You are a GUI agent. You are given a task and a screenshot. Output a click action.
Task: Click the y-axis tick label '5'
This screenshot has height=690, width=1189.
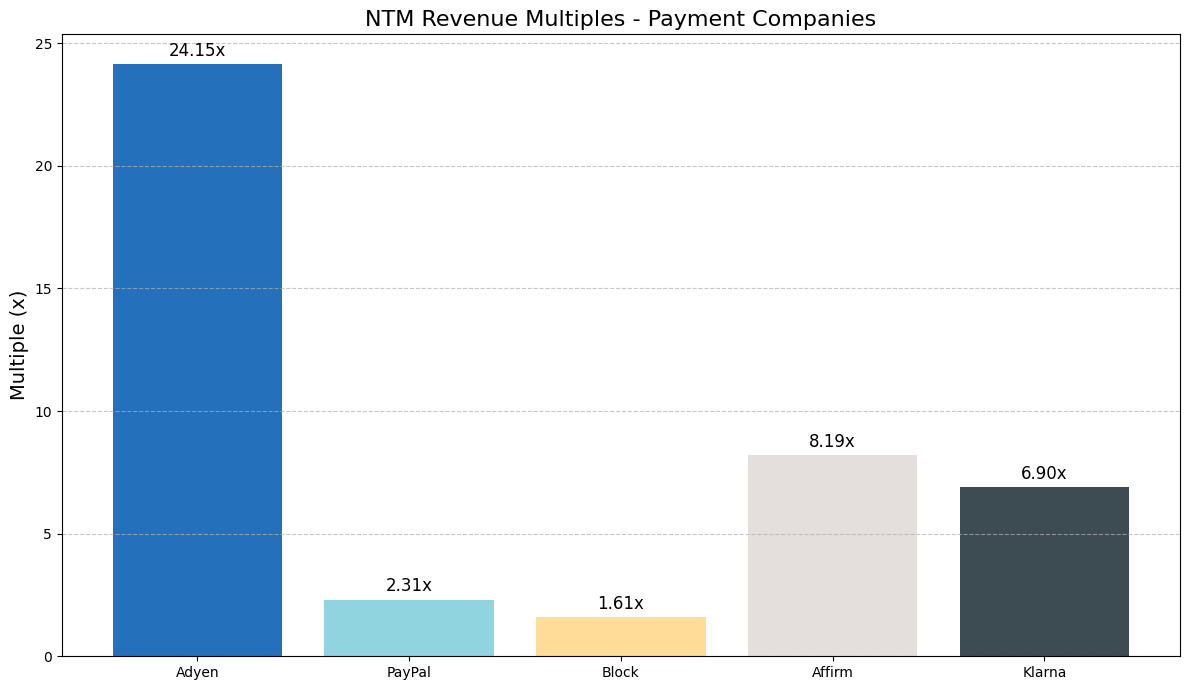[x=49, y=535]
